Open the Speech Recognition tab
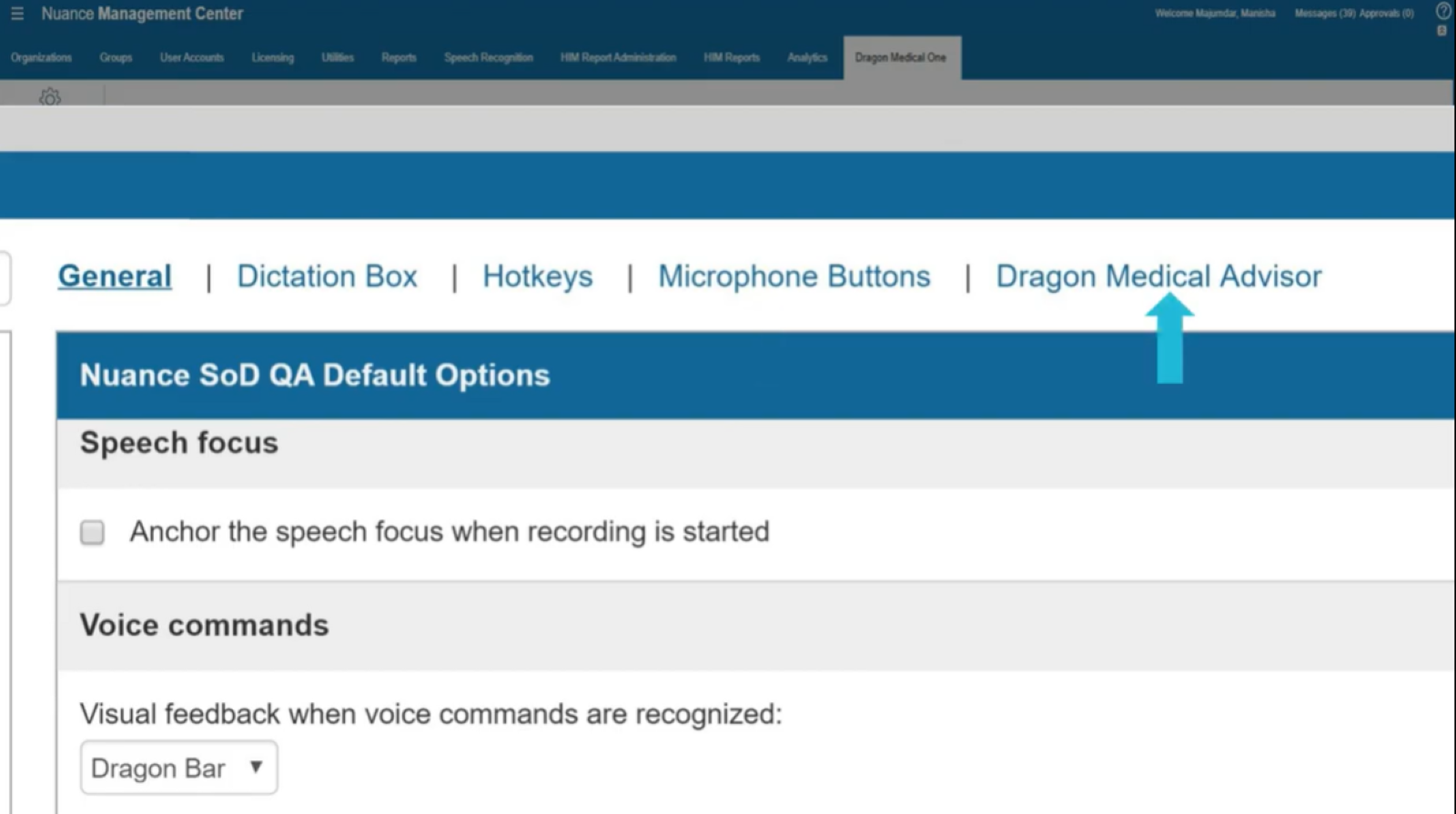This screenshot has width=1456, height=814. [x=489, y=57]
